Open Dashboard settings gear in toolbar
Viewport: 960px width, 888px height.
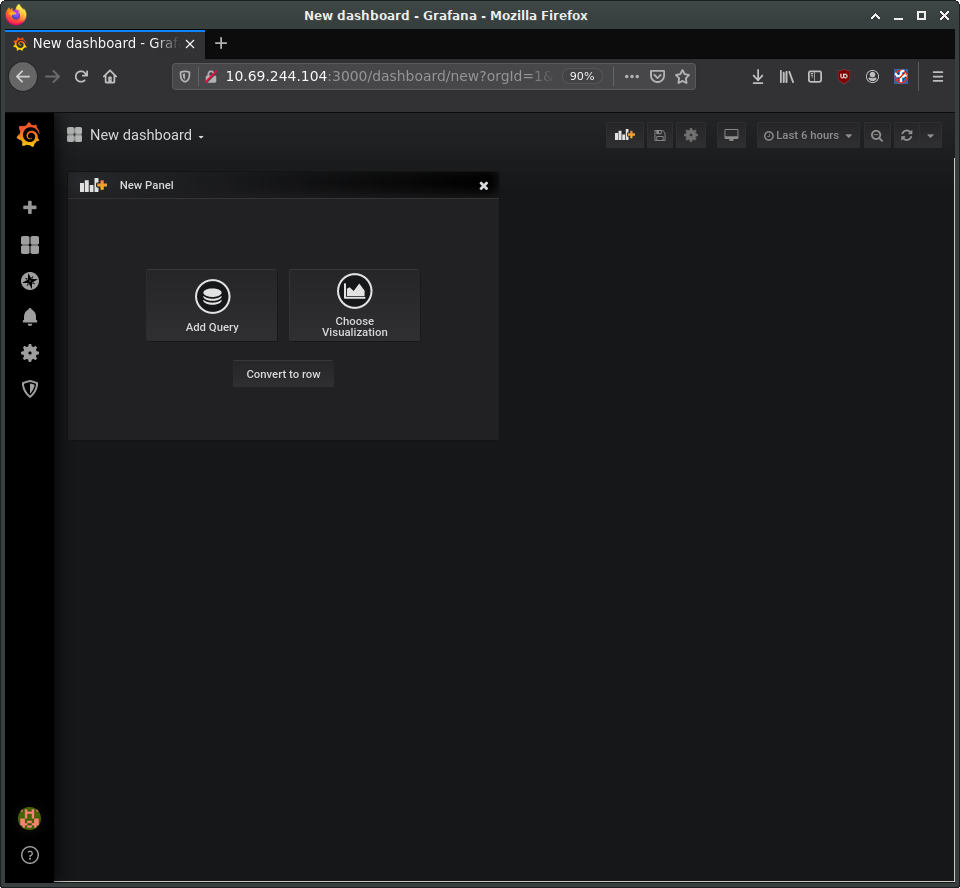pos(691,135)
